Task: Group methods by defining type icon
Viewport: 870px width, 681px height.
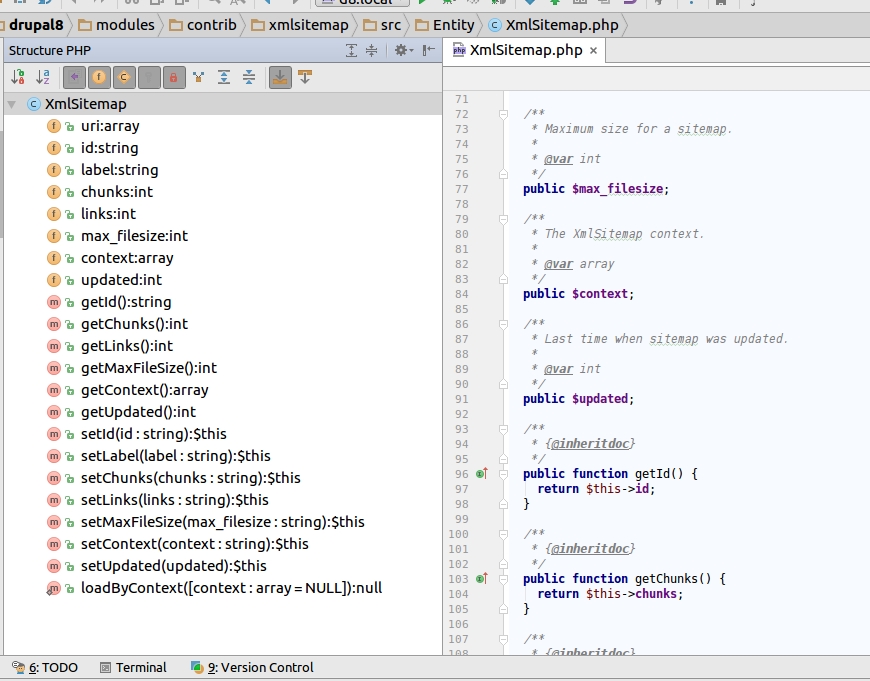Action: (199, 77)
